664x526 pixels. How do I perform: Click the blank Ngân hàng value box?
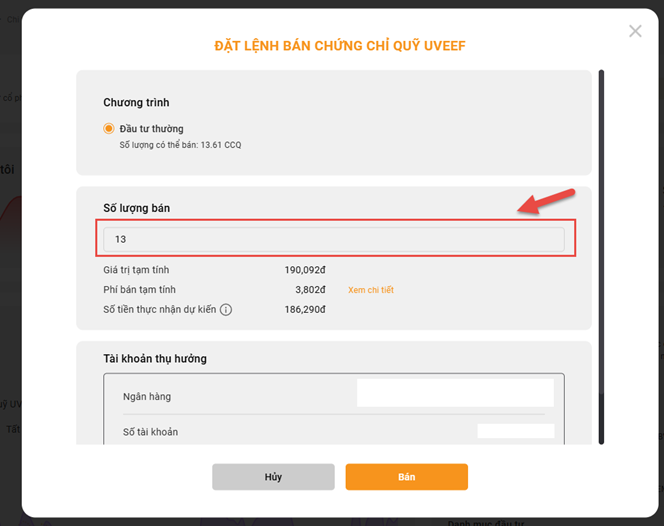pos(455,393)
